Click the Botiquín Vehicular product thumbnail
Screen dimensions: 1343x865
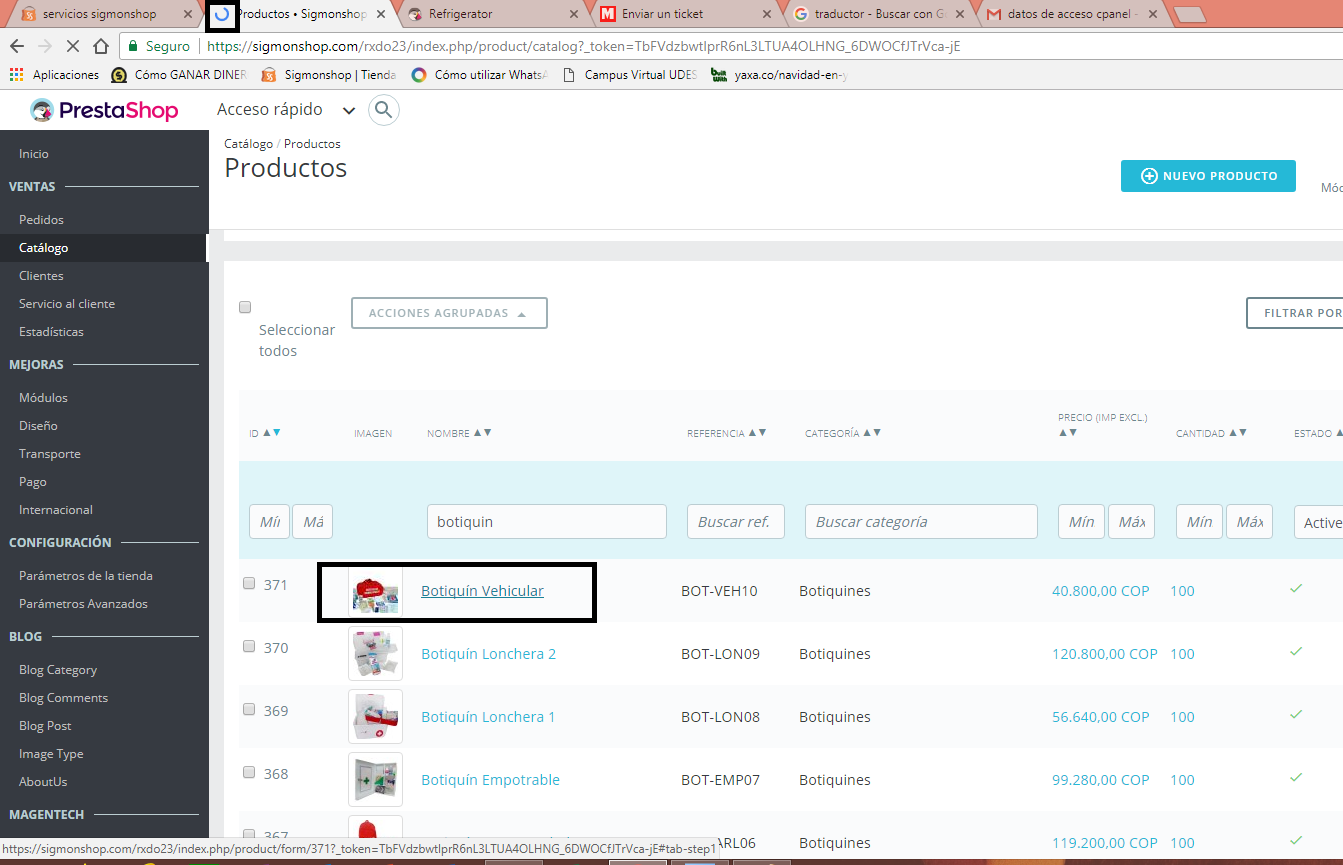click(x=375, y=591)
